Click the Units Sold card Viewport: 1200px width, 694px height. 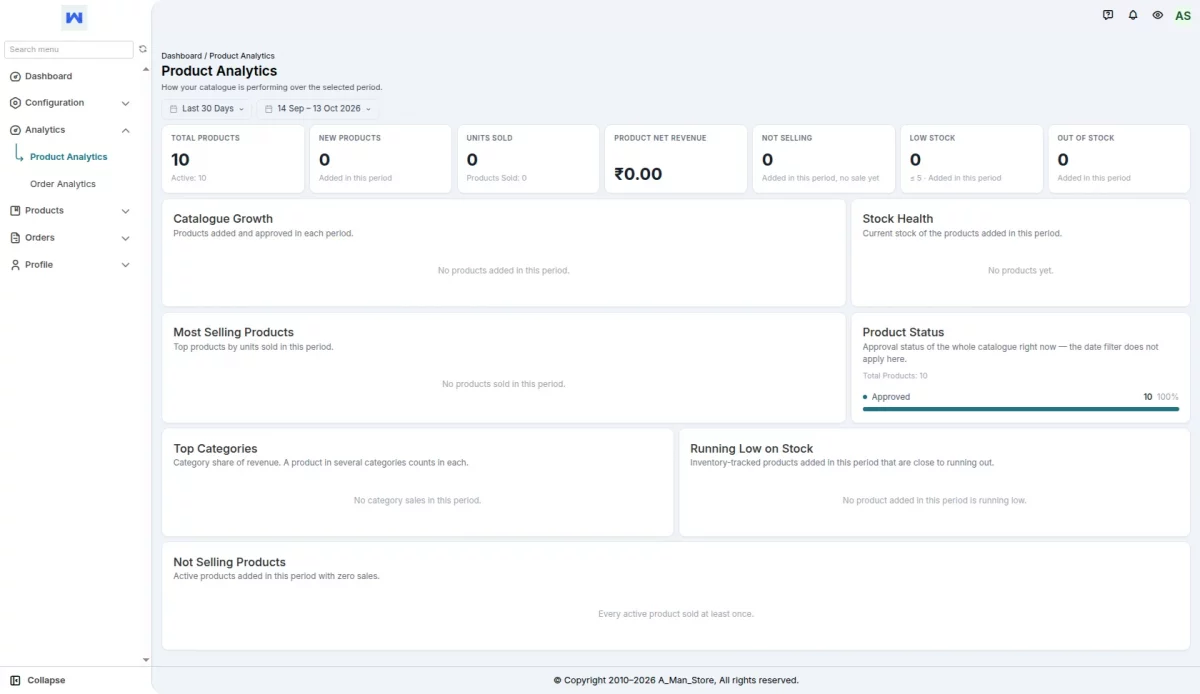click(x=528, y=159)
